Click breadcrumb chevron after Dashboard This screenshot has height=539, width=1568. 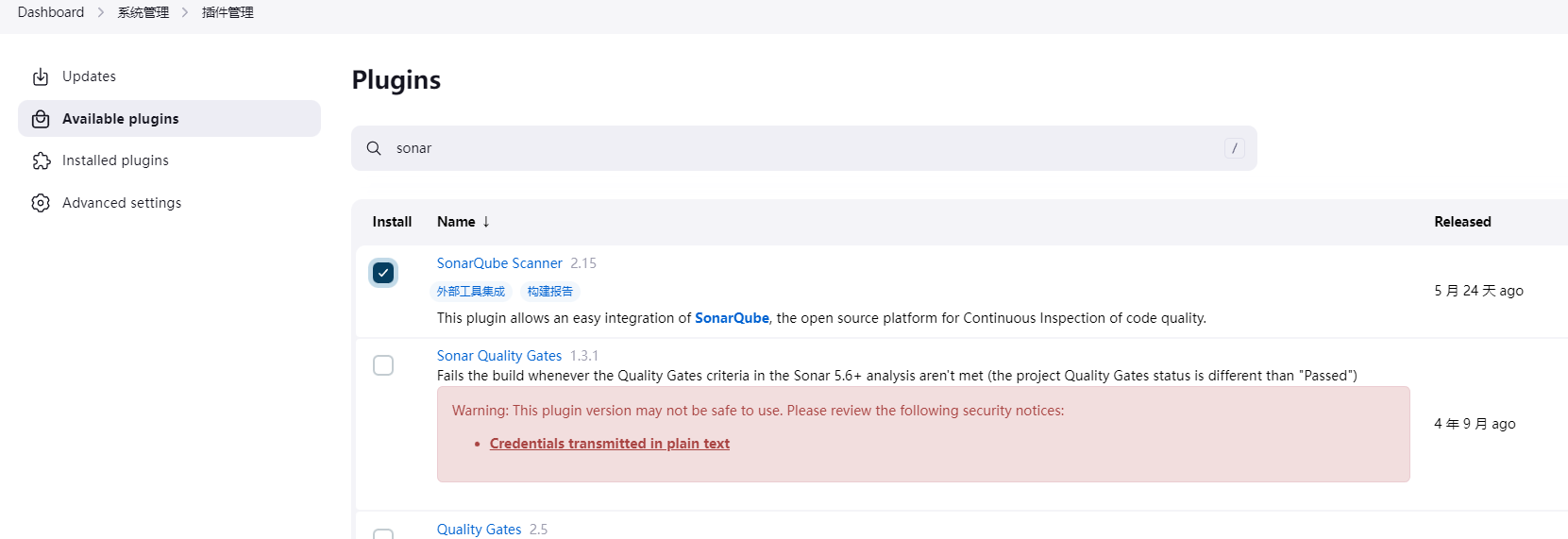pos(101,12)
